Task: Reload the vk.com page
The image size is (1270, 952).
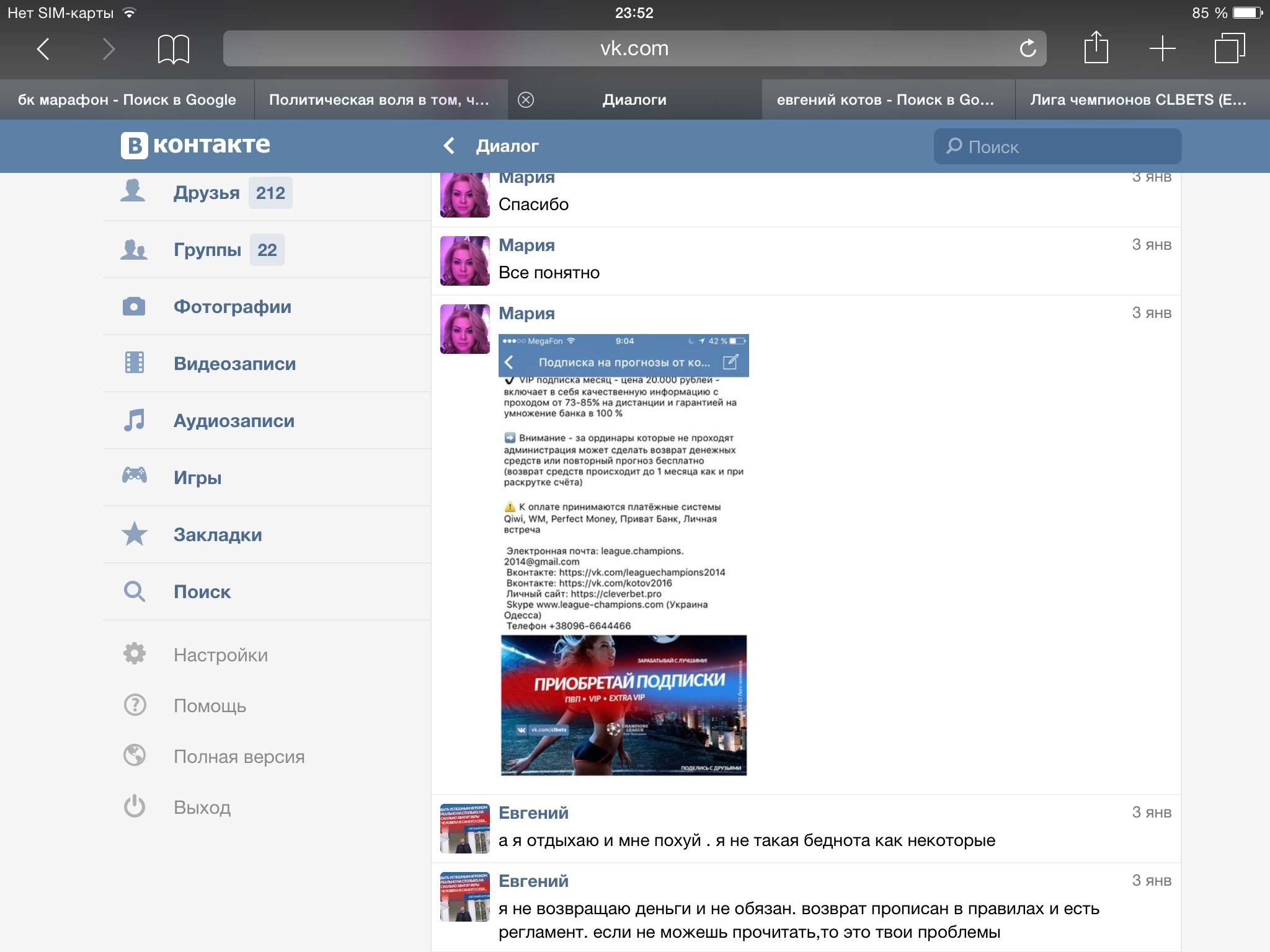Action: [x=1028, y=48]
